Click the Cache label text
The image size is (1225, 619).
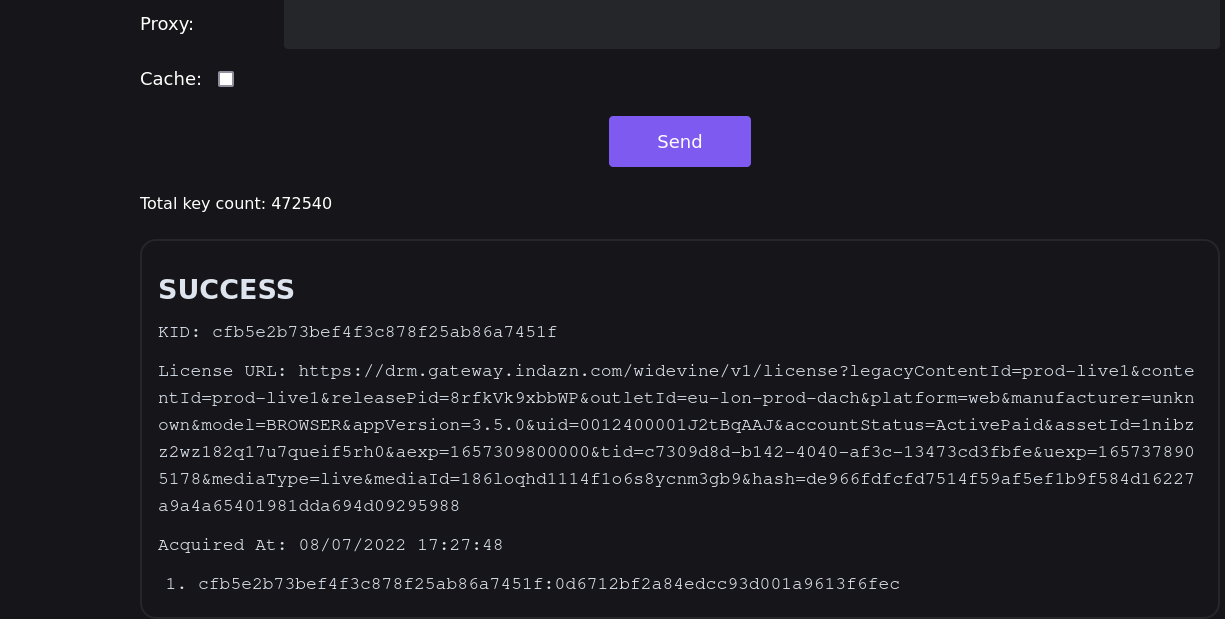coord(171,79)
